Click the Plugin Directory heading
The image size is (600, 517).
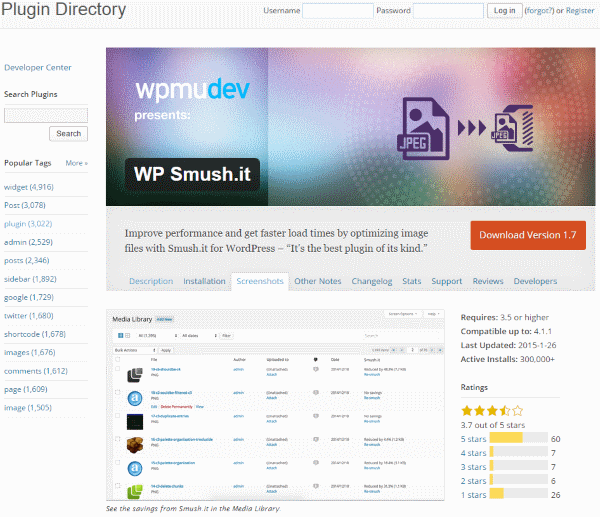(x=64, y=9)
